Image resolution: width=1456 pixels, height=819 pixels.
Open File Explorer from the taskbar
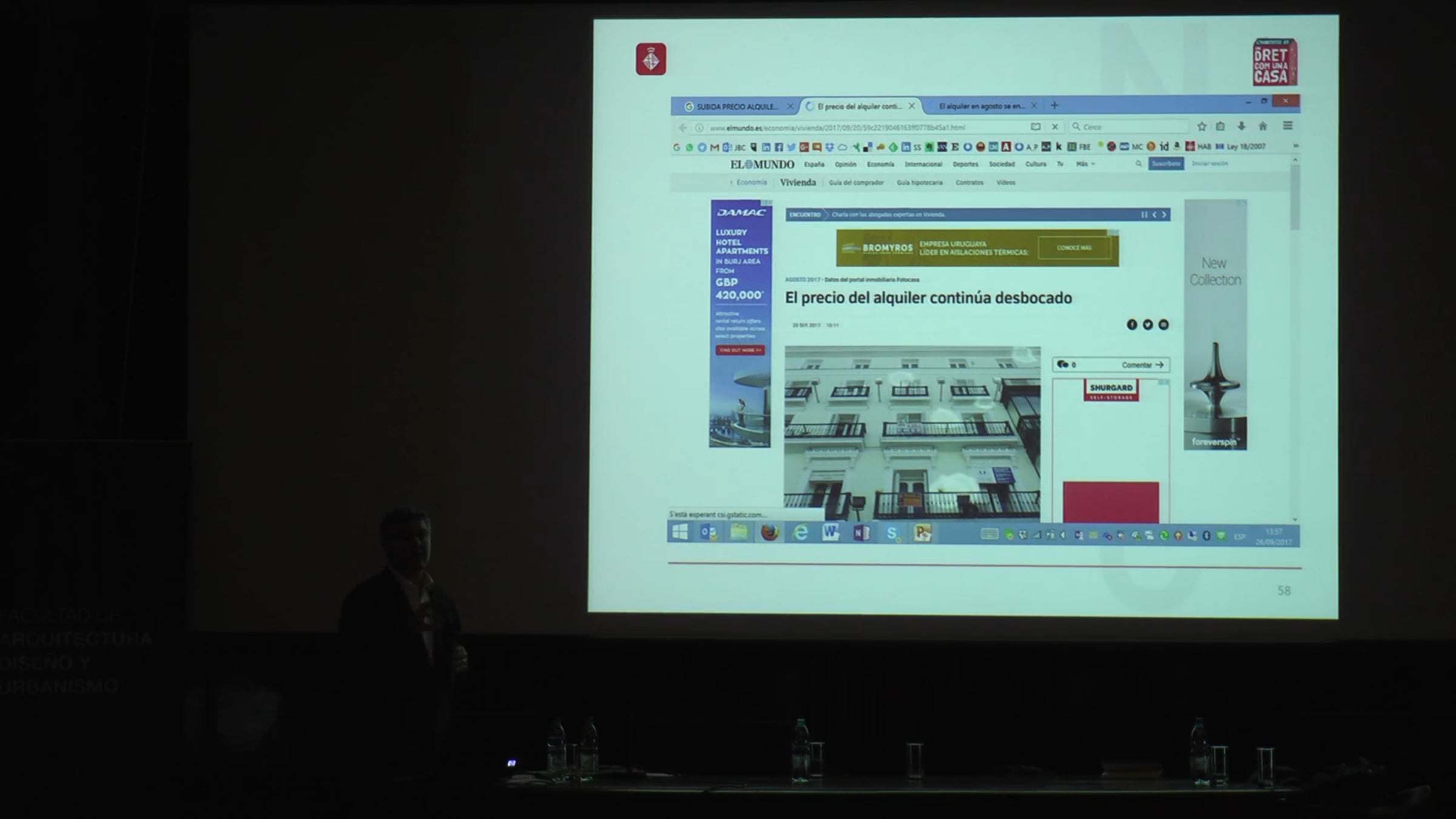738,533
